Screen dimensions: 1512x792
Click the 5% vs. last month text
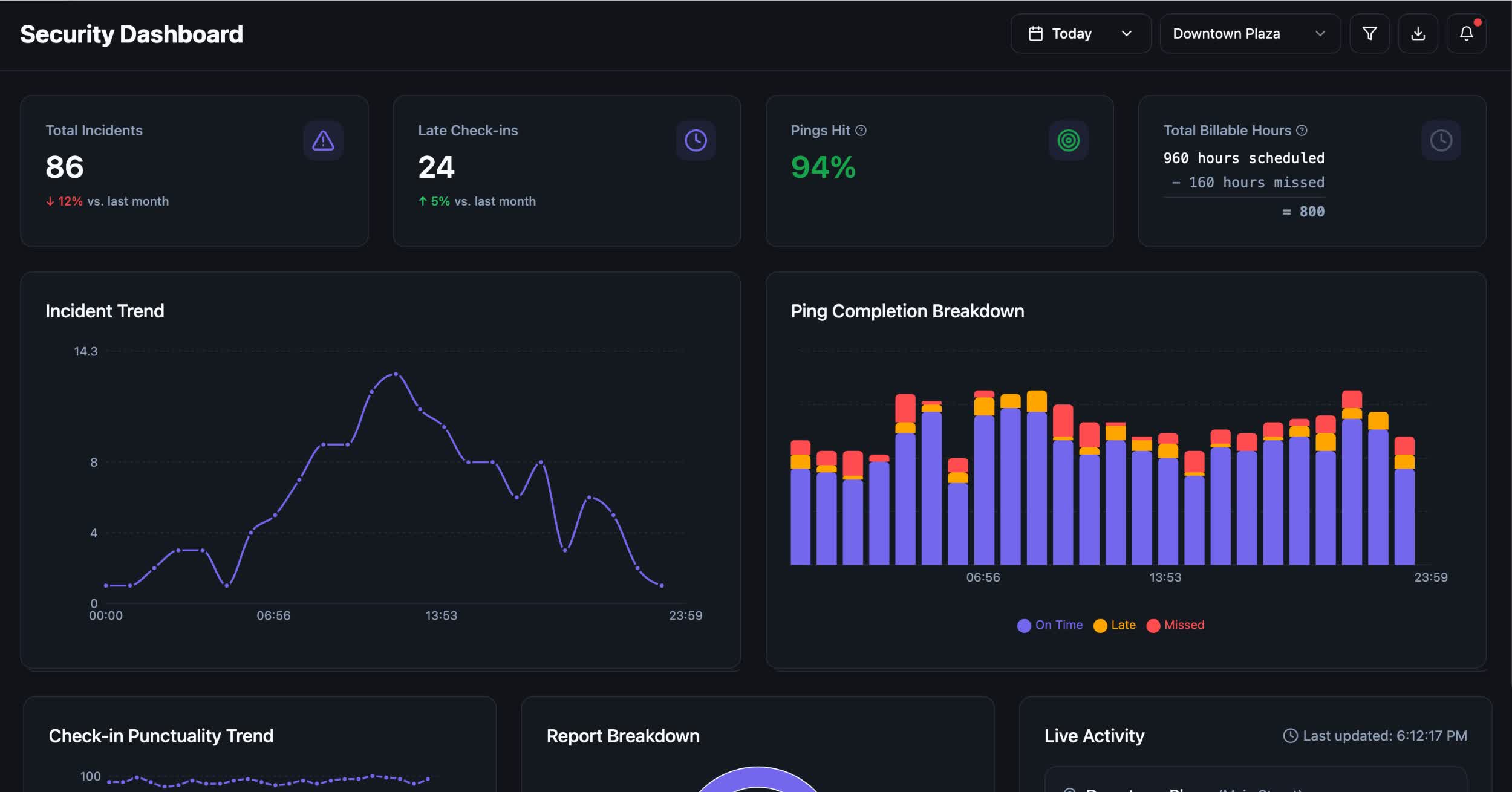(477, 201)
